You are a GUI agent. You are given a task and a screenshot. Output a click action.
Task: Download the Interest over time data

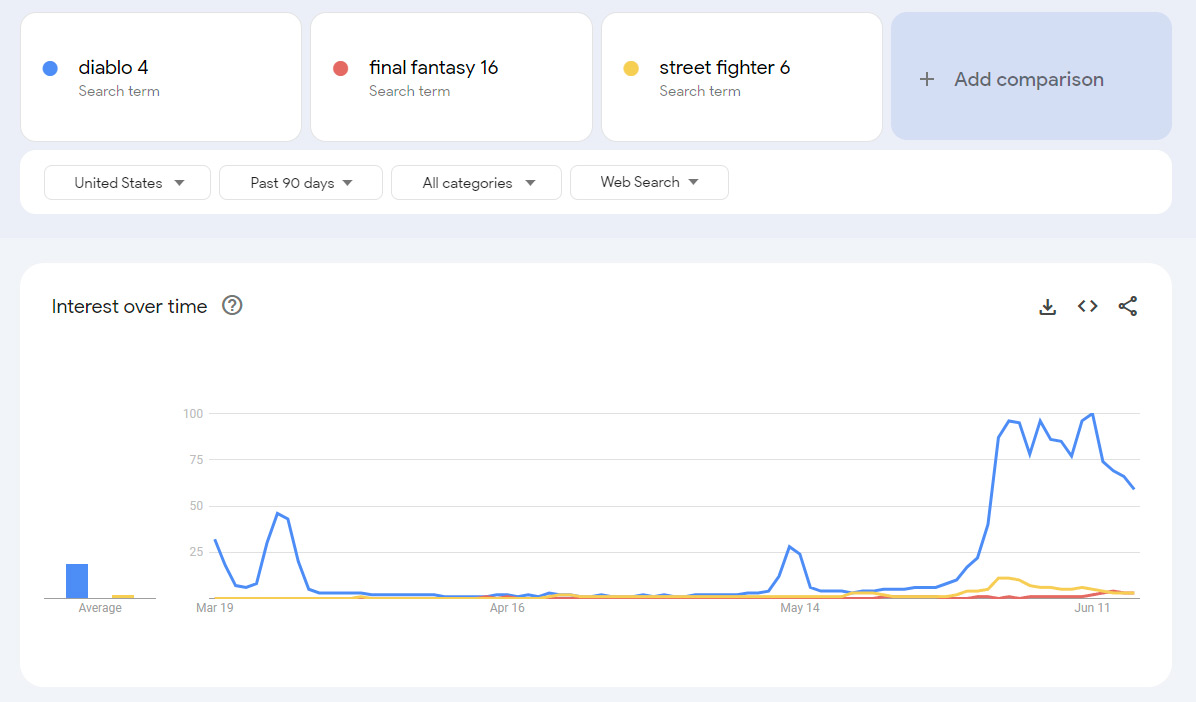click(1047, 307)
